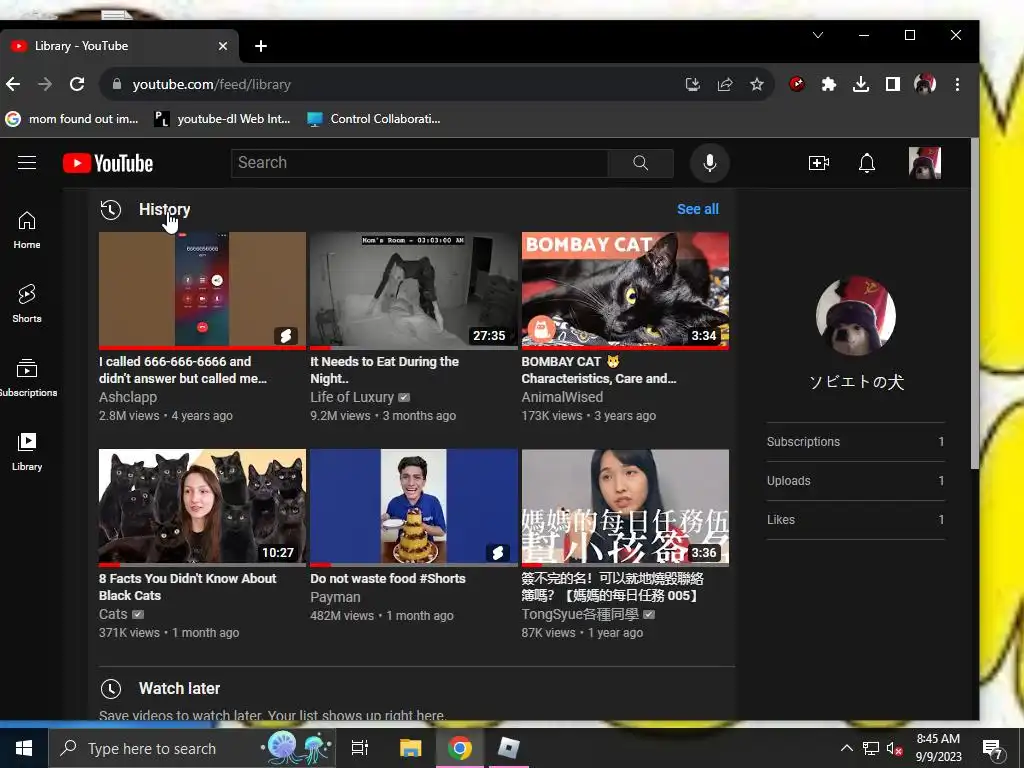Click the History clock icon
The width and height of the screenshot is (1024, 768).
[110, 210]
